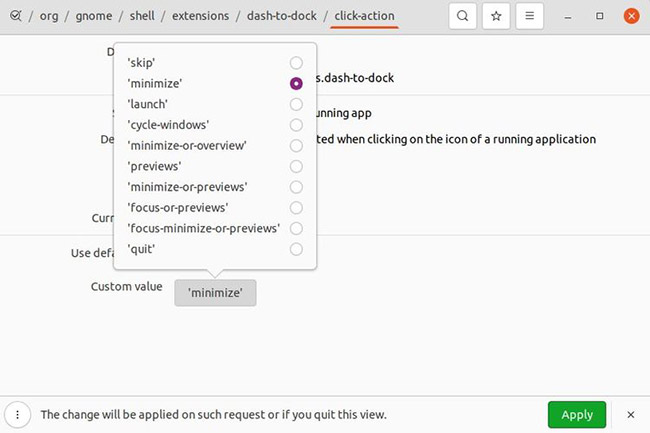Select the 'skip' radio option
Screen dimensions: 650x433
[296, 63]
